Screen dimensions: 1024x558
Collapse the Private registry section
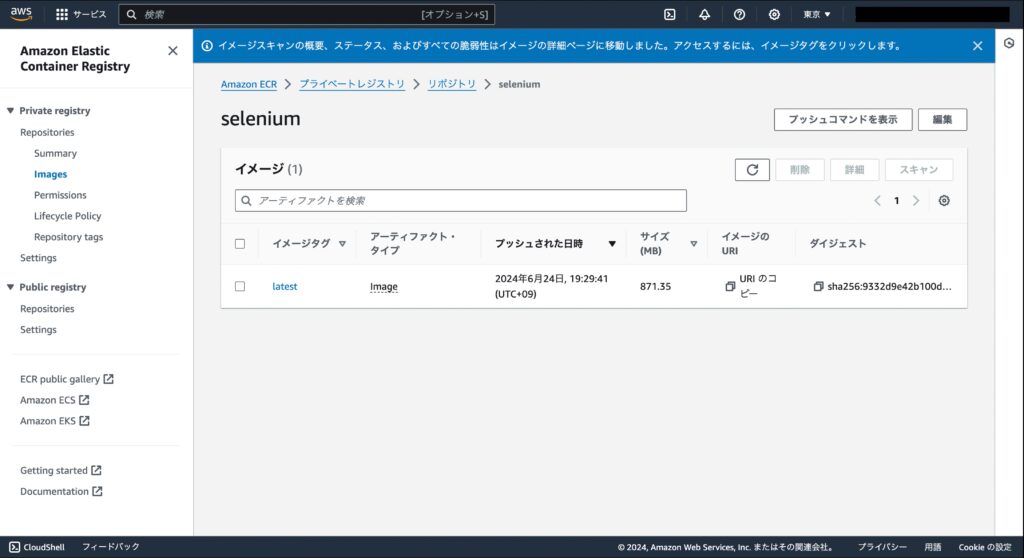pos(10,110)
